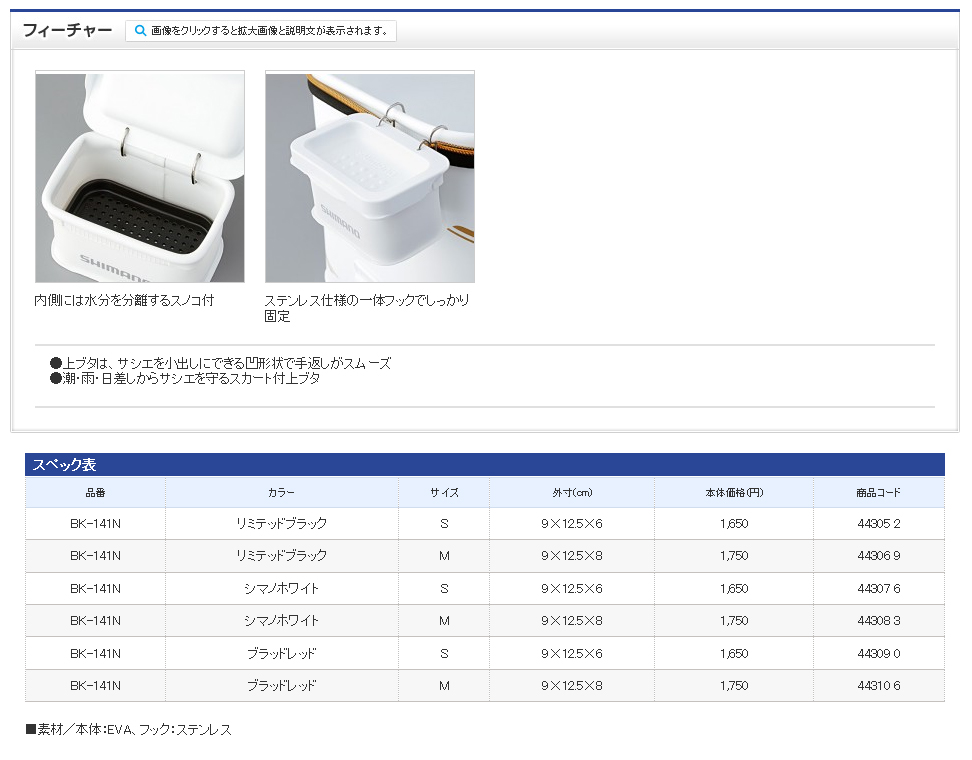Click the 'フィーチャー' section heading
Screen dimensions: 972x760
[x=68, y=30]
